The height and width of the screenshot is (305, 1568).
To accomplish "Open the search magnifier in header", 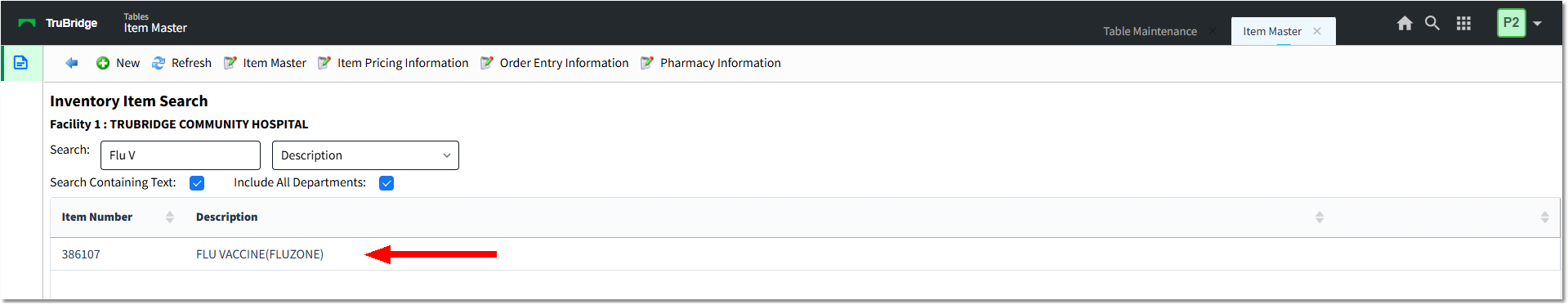I will point(1432,23).
